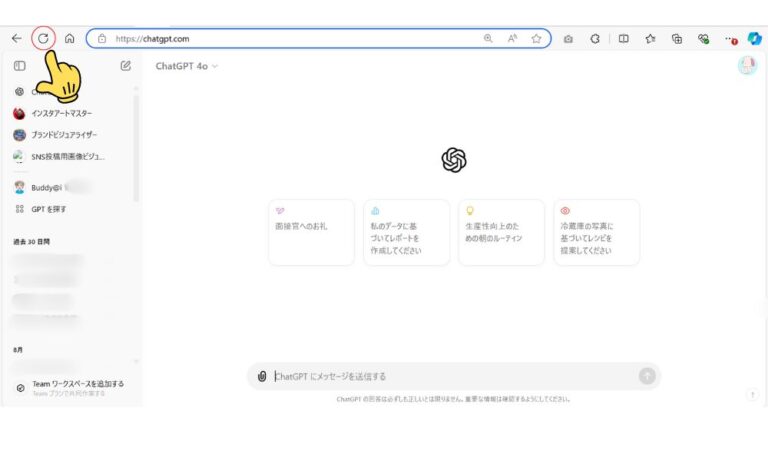Click the help question mark icon
The width and height of the screenshot is (768, 461).
click(x=751, y=395)
